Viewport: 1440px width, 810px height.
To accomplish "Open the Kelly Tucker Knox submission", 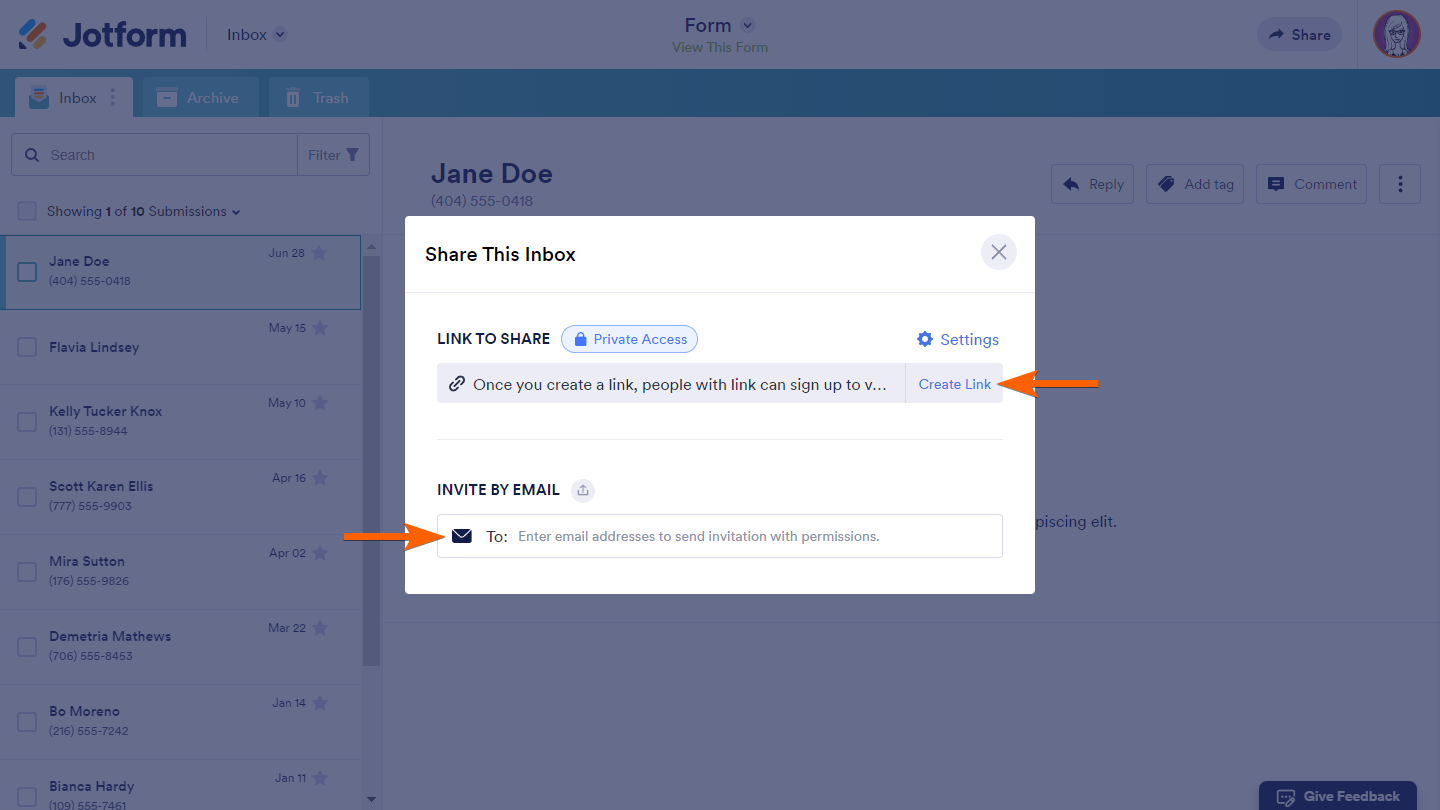I will 180,422.
